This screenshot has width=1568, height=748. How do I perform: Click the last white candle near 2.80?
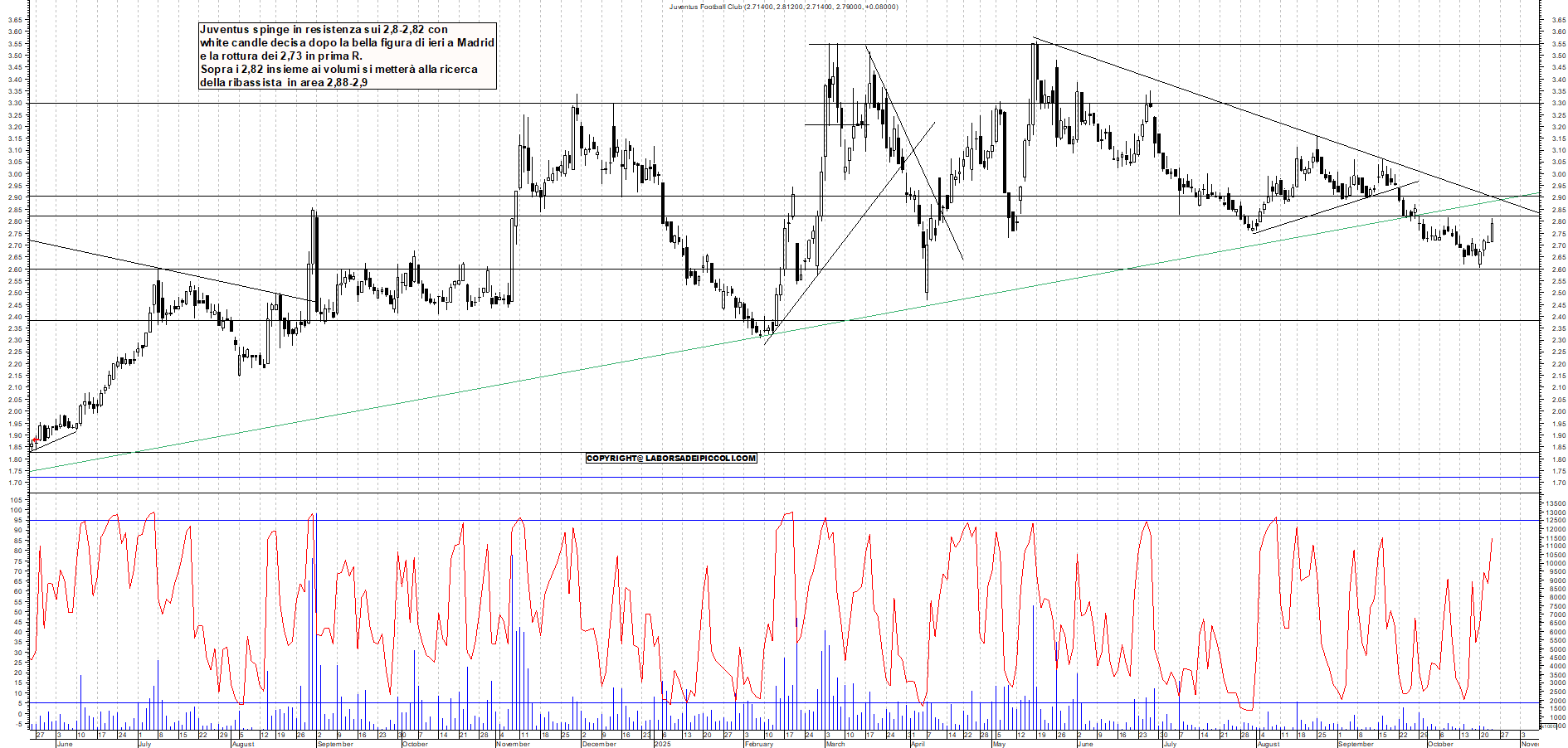point(1492,232)
